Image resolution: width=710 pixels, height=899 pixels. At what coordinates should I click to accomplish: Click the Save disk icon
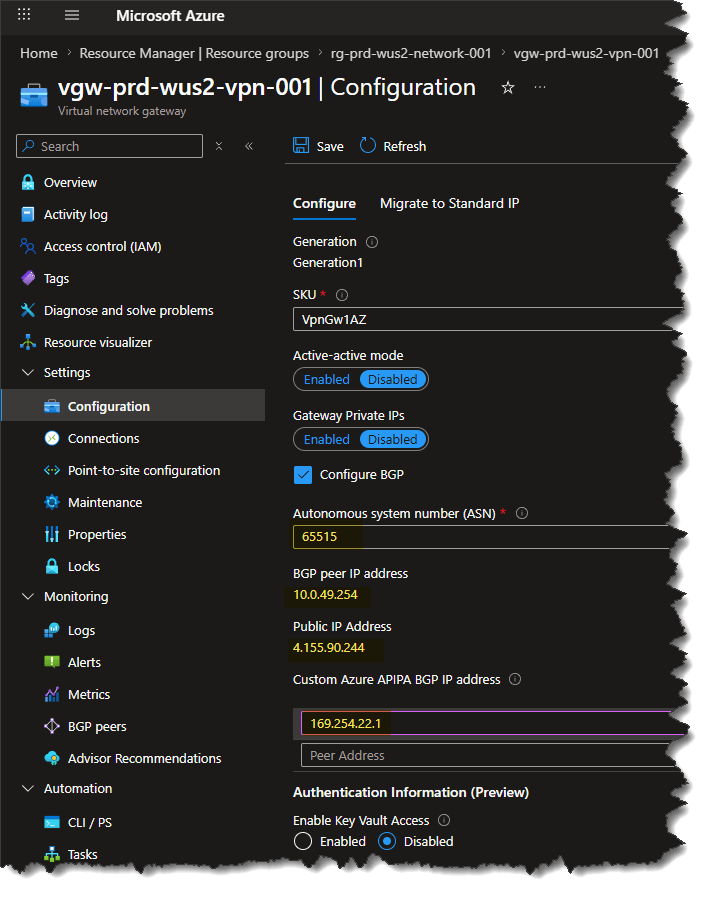coord(301,146)
